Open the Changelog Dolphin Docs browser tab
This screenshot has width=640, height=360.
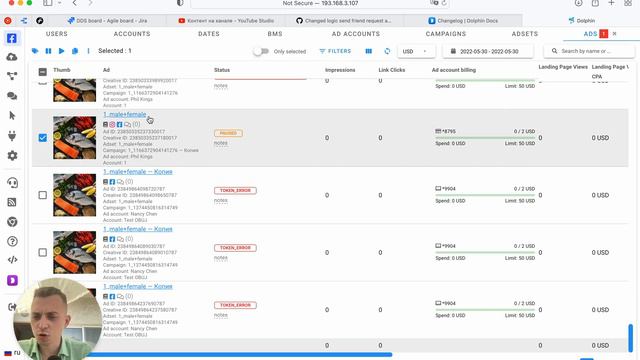(463, 20)
